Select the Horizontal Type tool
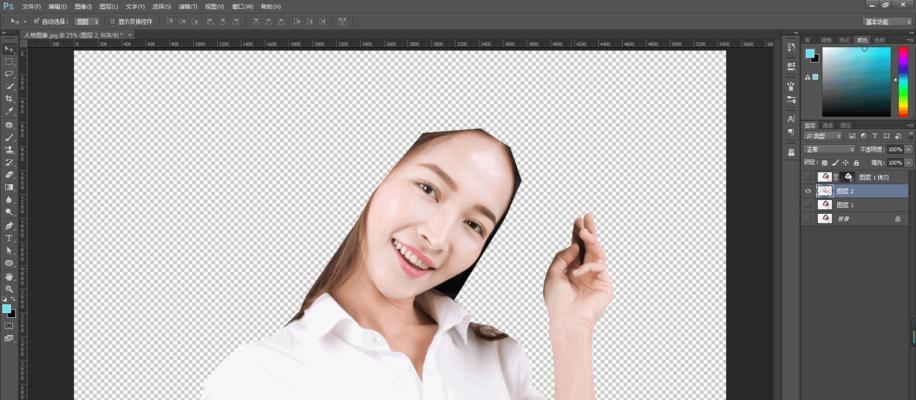Image resolution: width=916 pixels, height=400 pixels. tap(9, 238)
